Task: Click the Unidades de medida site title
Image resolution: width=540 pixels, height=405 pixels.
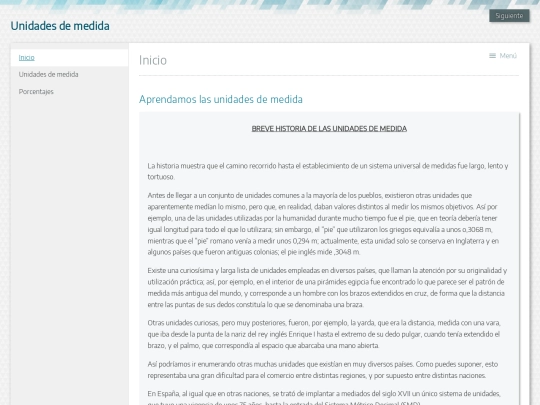Action: 60,26
